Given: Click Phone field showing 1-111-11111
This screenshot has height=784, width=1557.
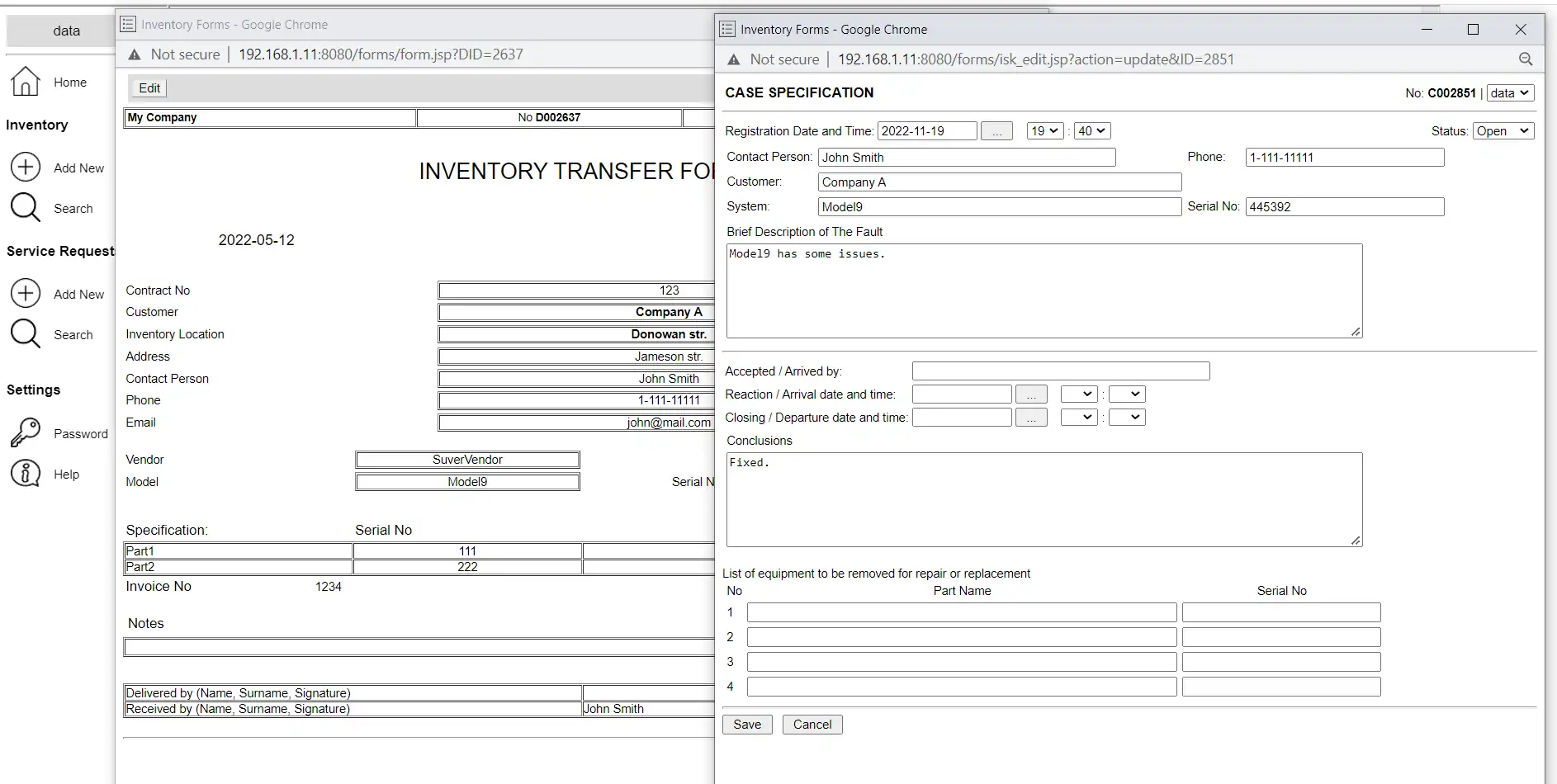Looking at the screenshot, I should click(x=1345, y=158).
